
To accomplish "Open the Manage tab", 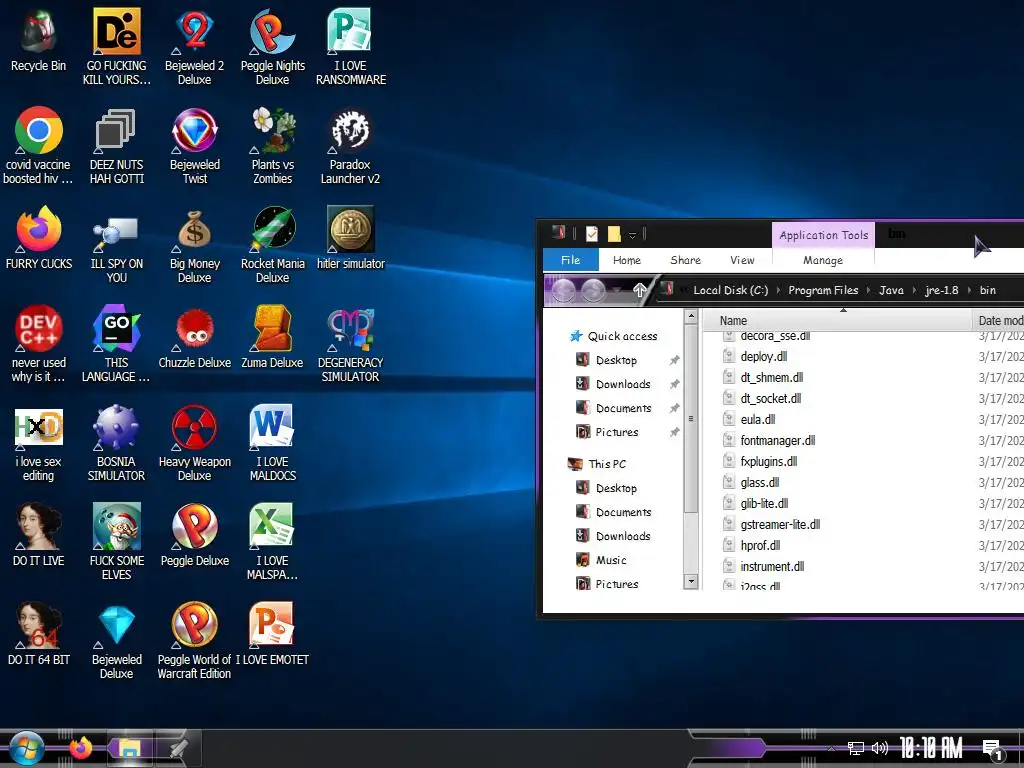I will tap(823, 260).
